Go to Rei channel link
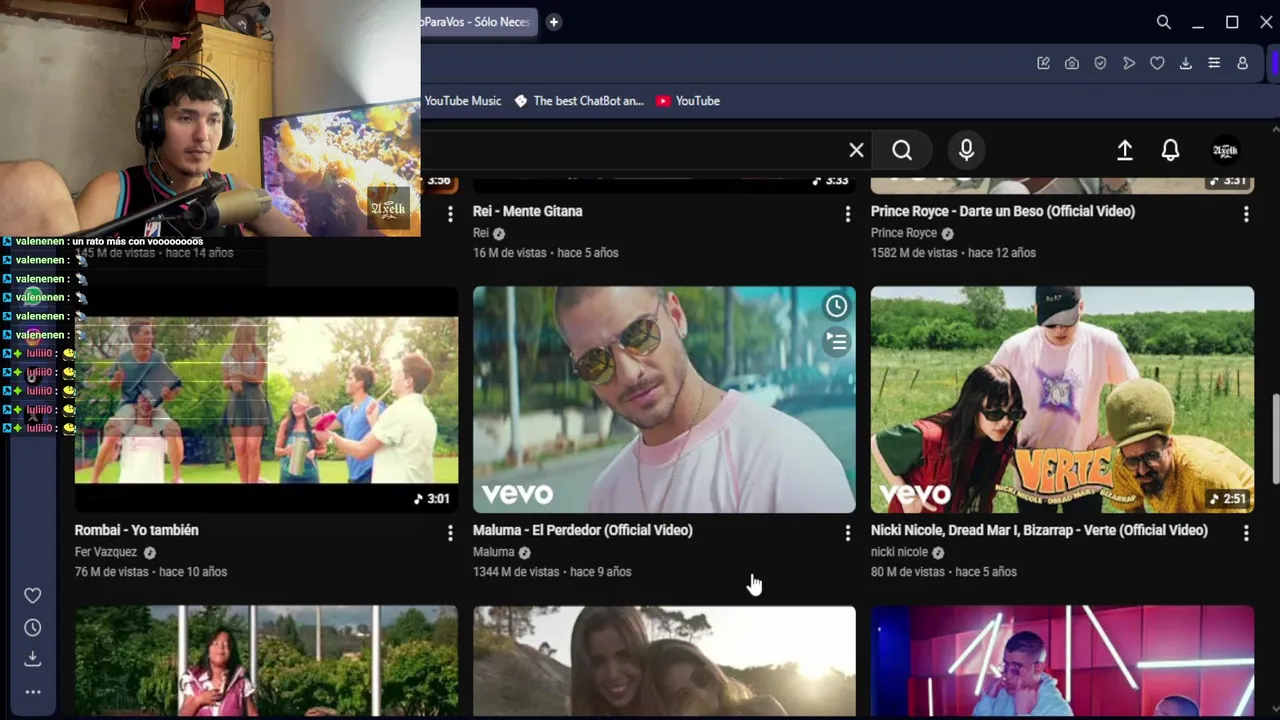The image size is (1280, 720). coord(481,233)
